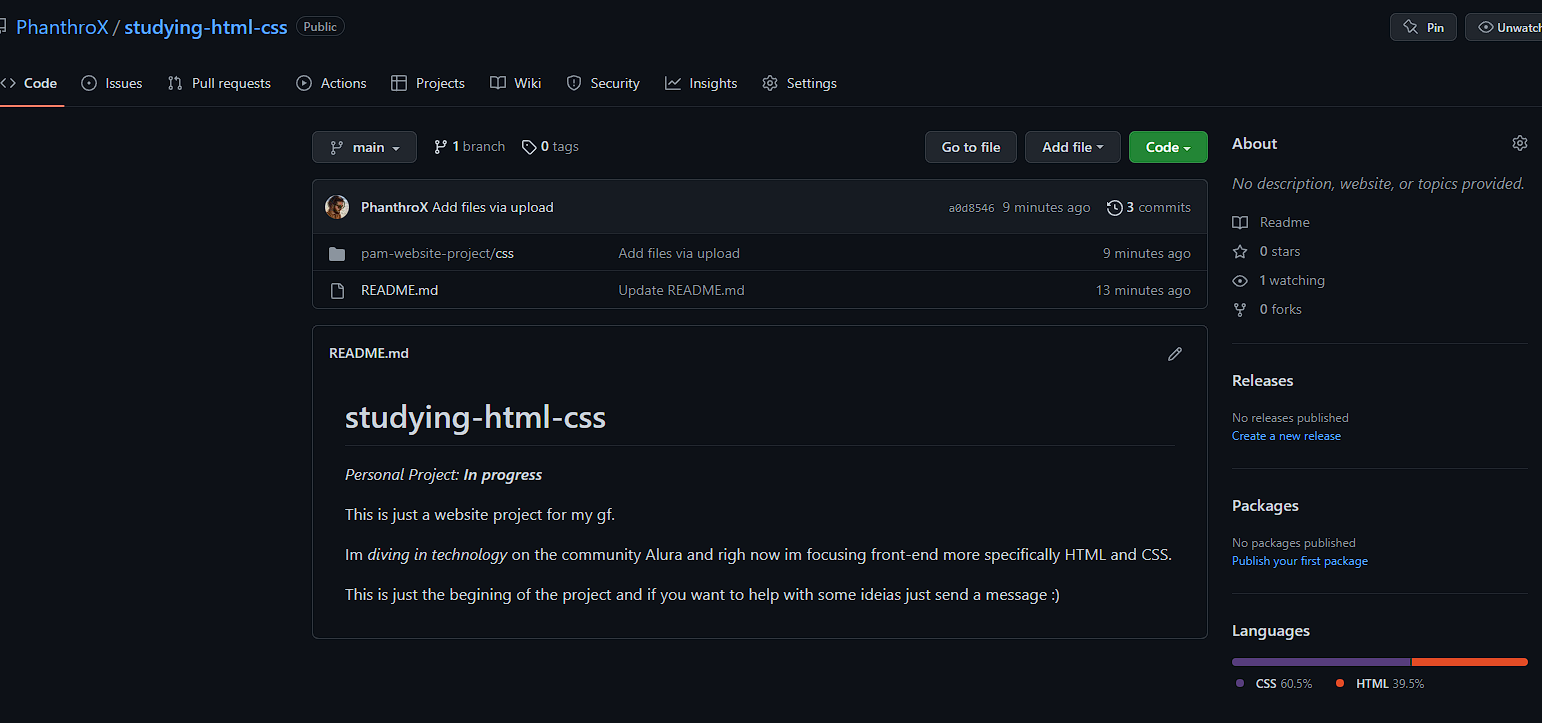Click the tag icon next to 0 tags
This screenshot has width=1542, height=723.
pyautogui.click(x=529, y=147)
